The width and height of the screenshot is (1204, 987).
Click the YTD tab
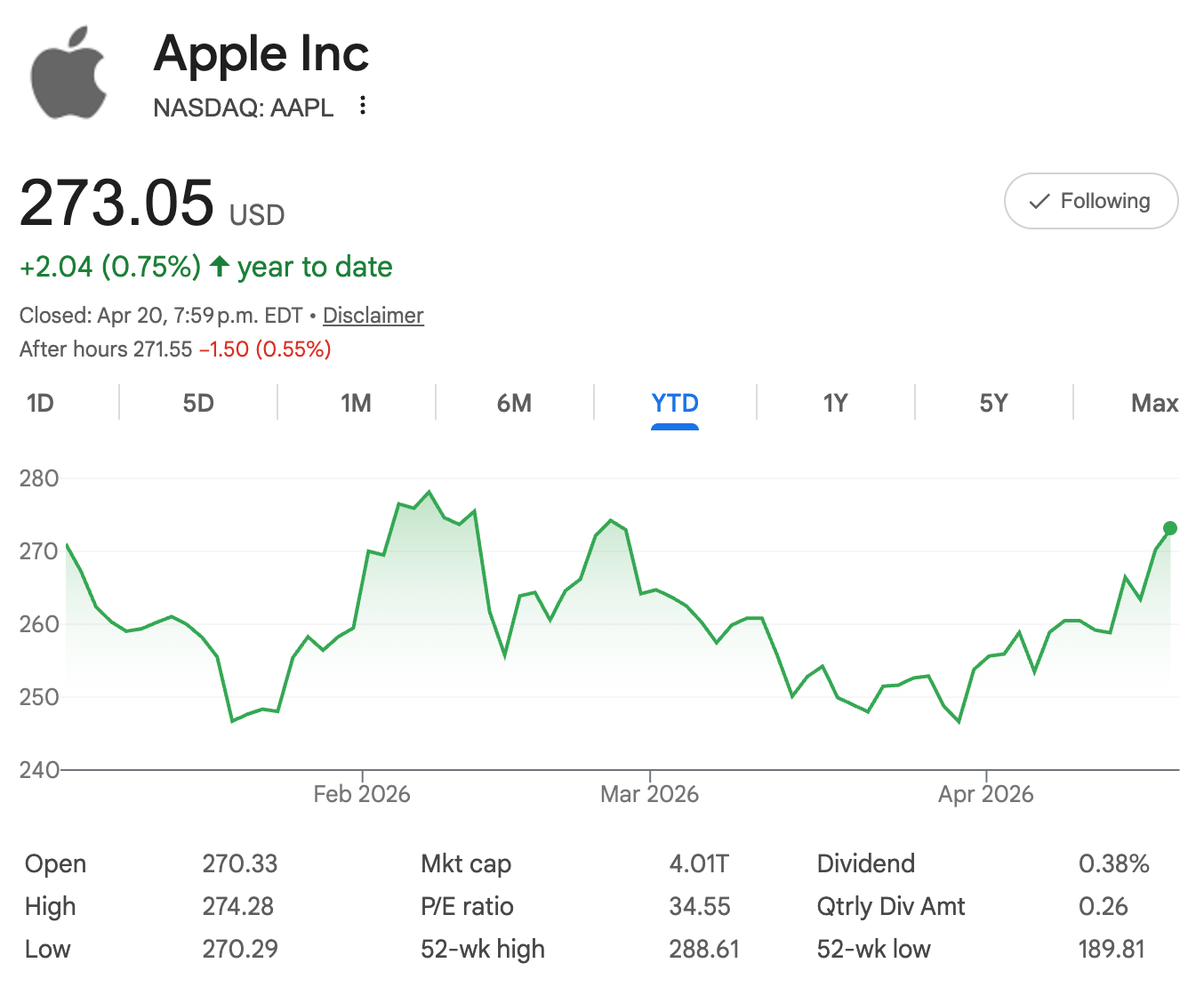(675, 404)
